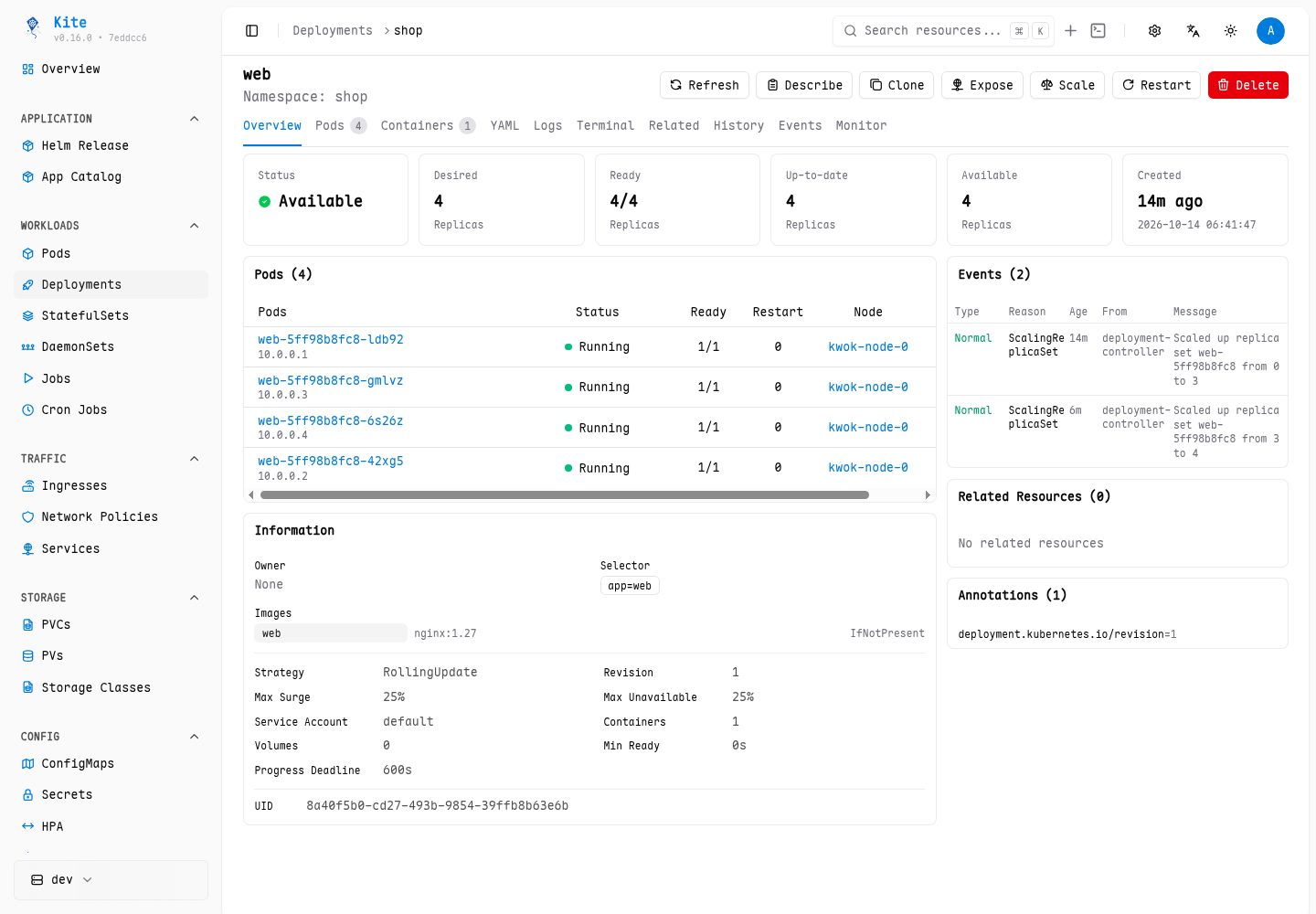
Task: Go to DaemonSets sidebar item
Action: click(111, 347)
